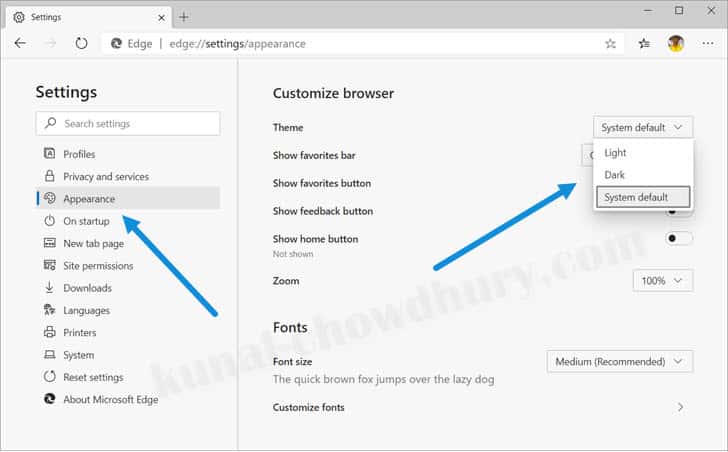Click the Settings tab title
Screen dimensions: 728x452
click(x=46, y=17)
